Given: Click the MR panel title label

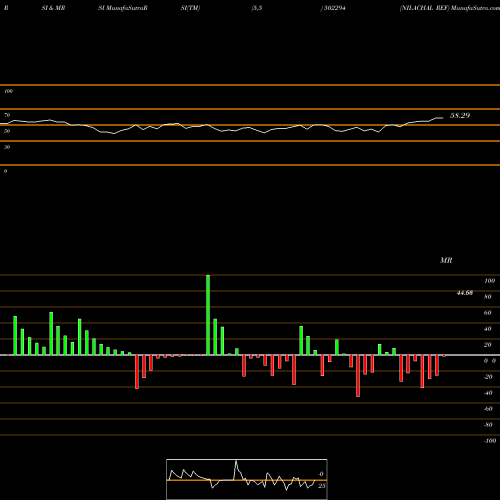Looking at the screenshot, I should pyautogui.click(x=446, y=260).
